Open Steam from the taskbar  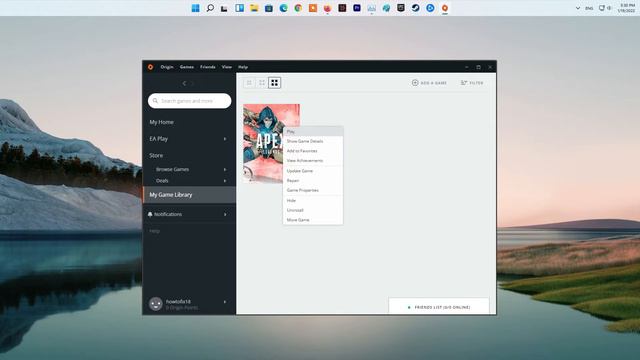click(416, 8)
